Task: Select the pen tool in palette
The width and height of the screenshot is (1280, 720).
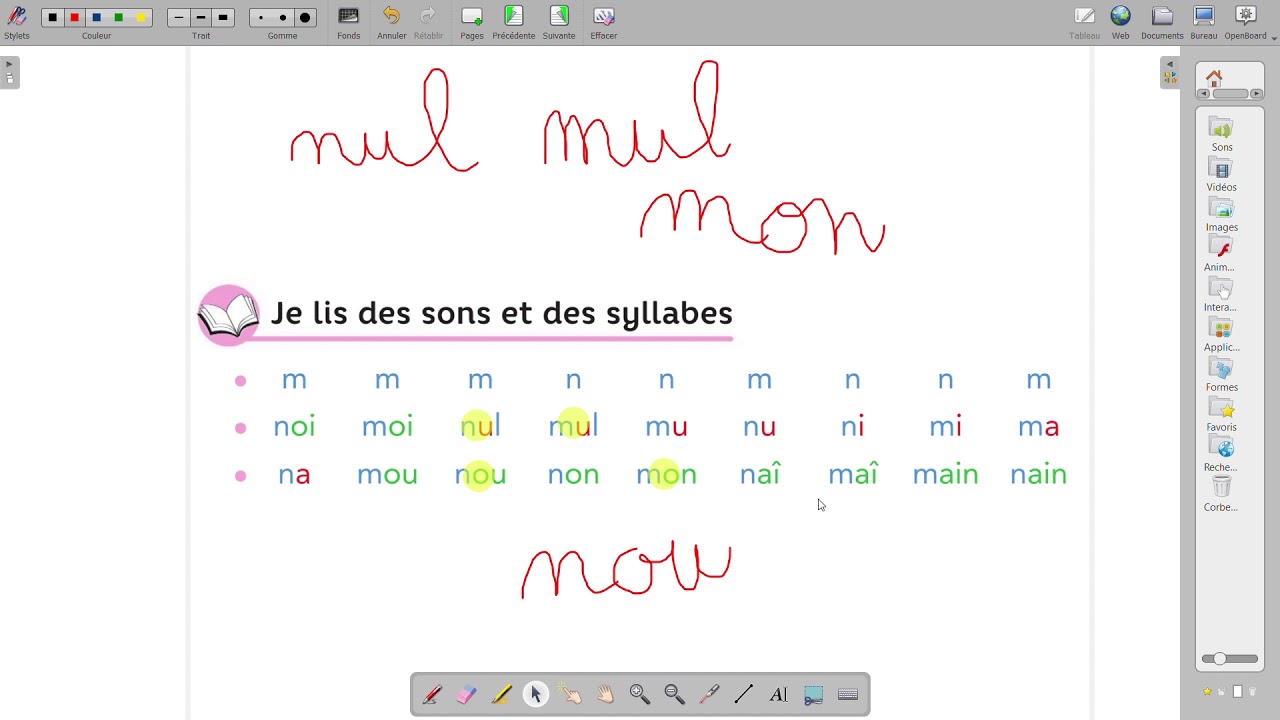Action: 432,695
